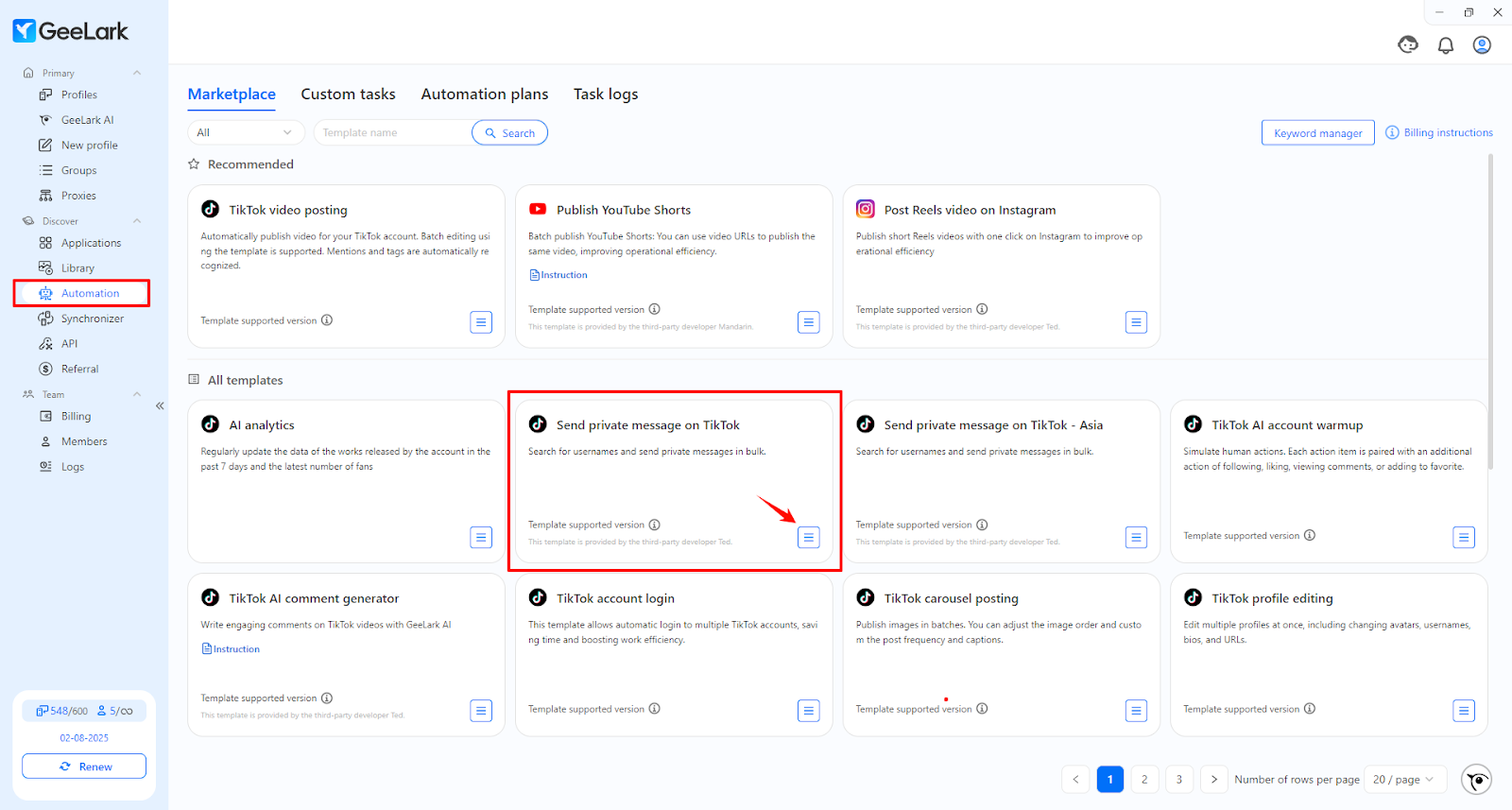Show info icon for Post Reels supported version
Image resolution: width=1512 pixels, height=810 pixels.
(983, 309)
